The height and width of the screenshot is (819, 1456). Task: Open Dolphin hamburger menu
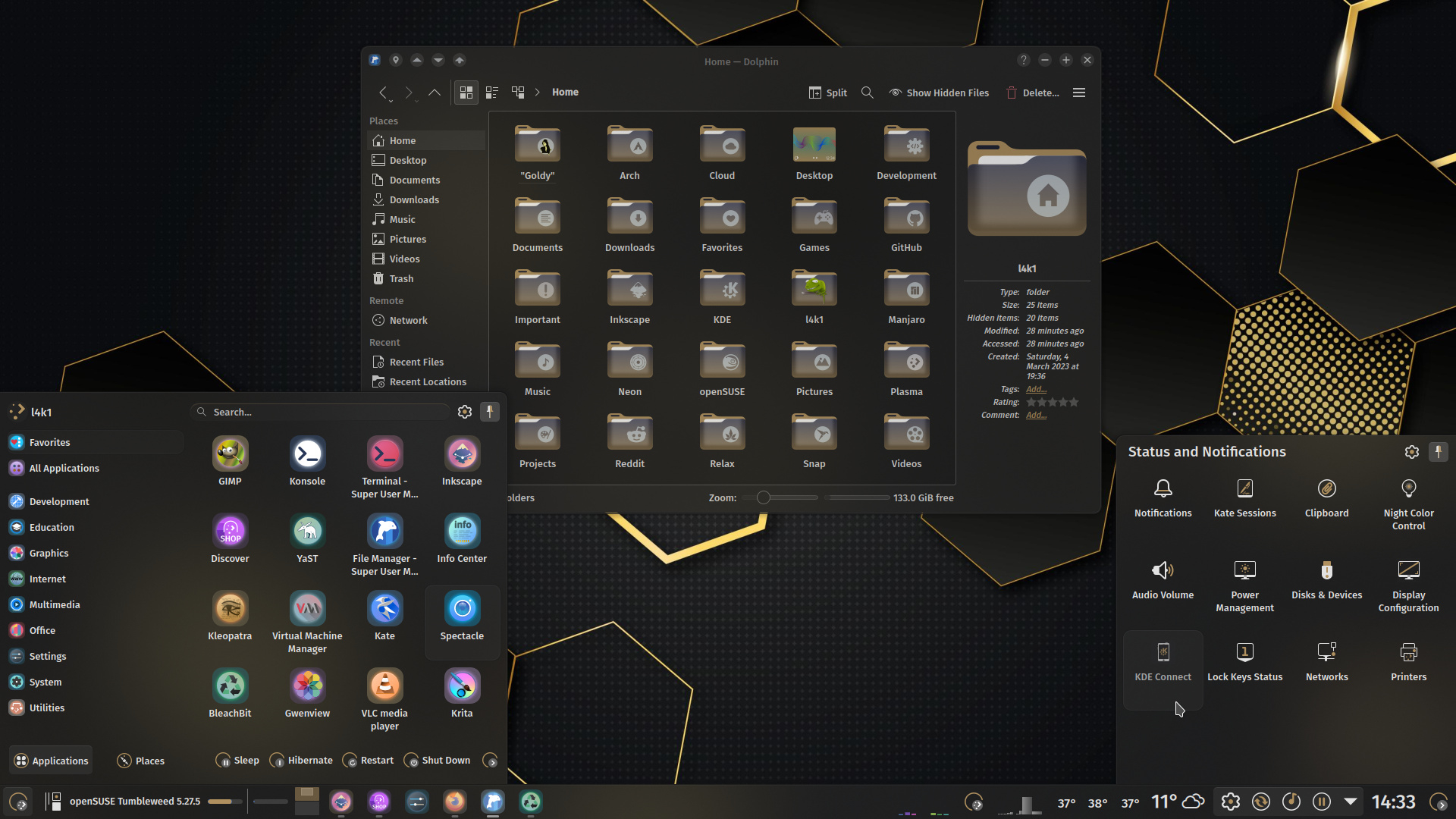tap(1079, 93)
